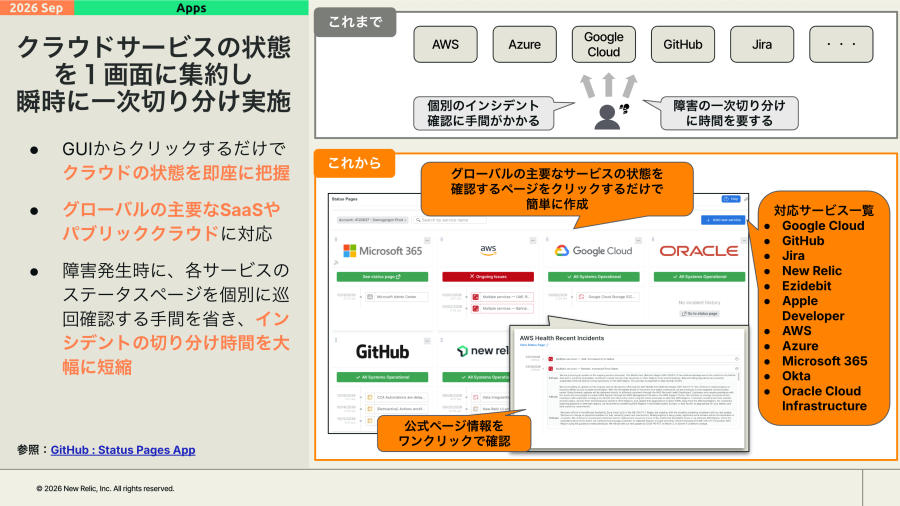The height and width of the screenshot is (506, 900).
Task: Click New Relic in 対応サービス一覧 list
Action: click(812, 271)
